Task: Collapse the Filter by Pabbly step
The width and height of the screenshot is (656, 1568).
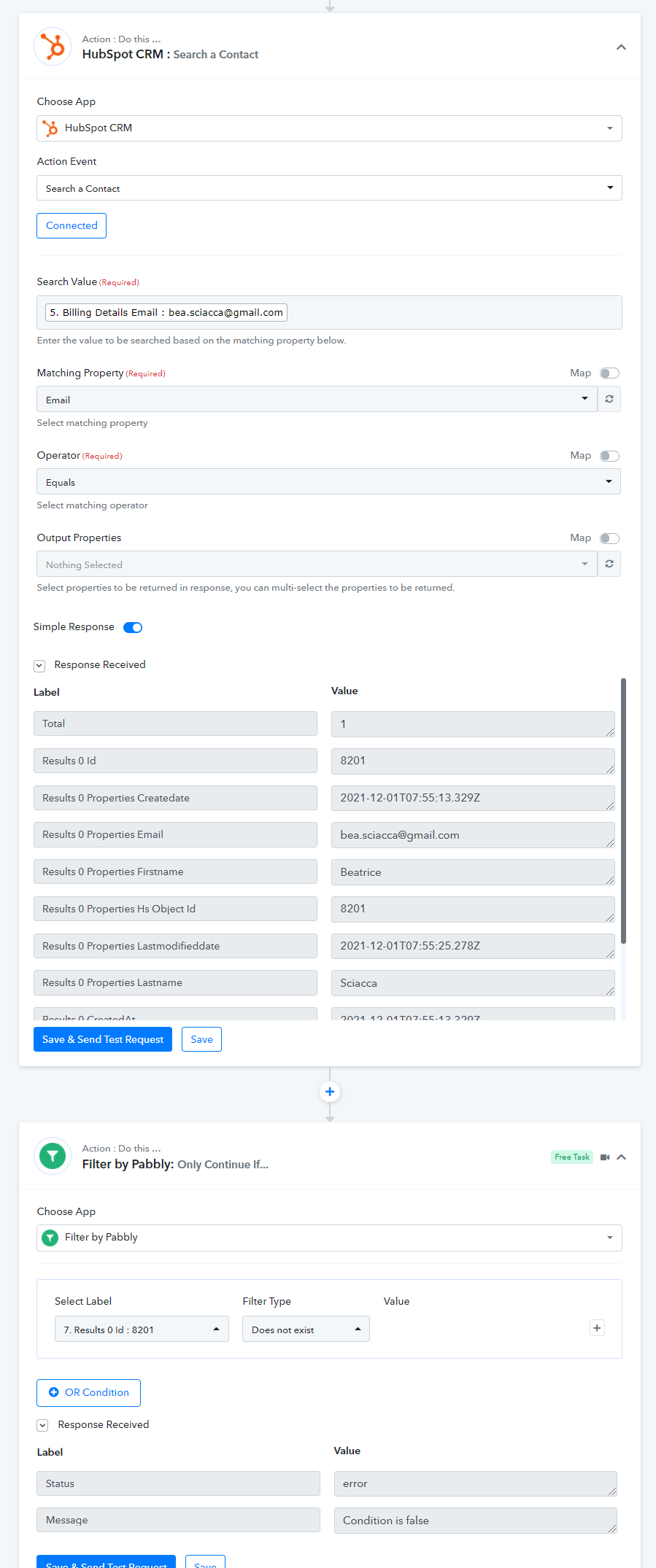Action: pyautogui.click(x=622, y=1157)
